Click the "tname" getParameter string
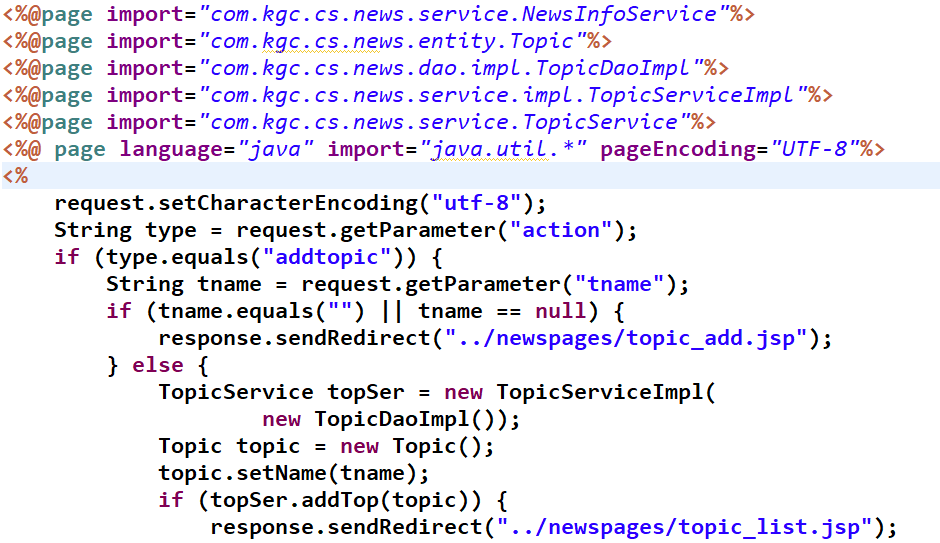Viewport: 940px width, 543px height. click(x=626, y=285)
